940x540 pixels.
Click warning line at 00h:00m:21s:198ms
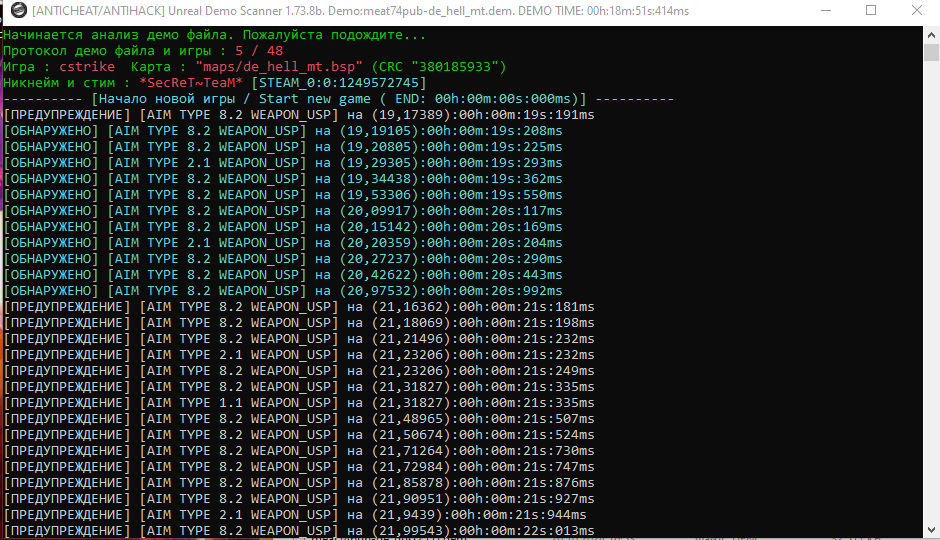coord(299,322)
